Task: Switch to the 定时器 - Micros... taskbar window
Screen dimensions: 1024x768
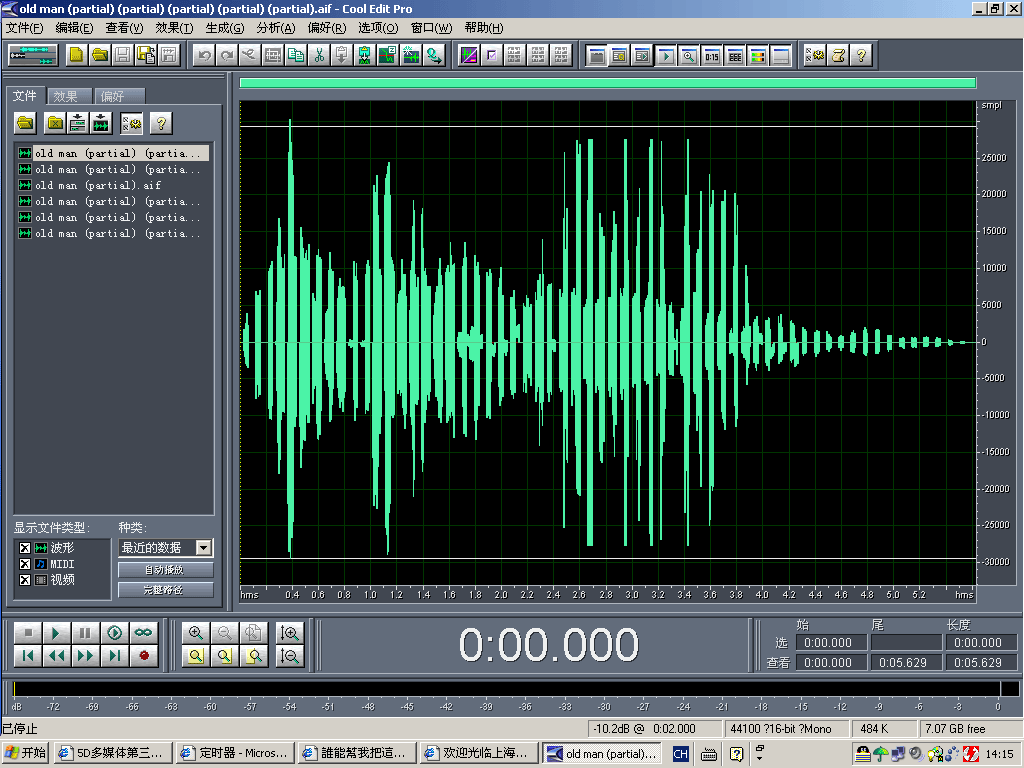Action: [x=236, y=753]
